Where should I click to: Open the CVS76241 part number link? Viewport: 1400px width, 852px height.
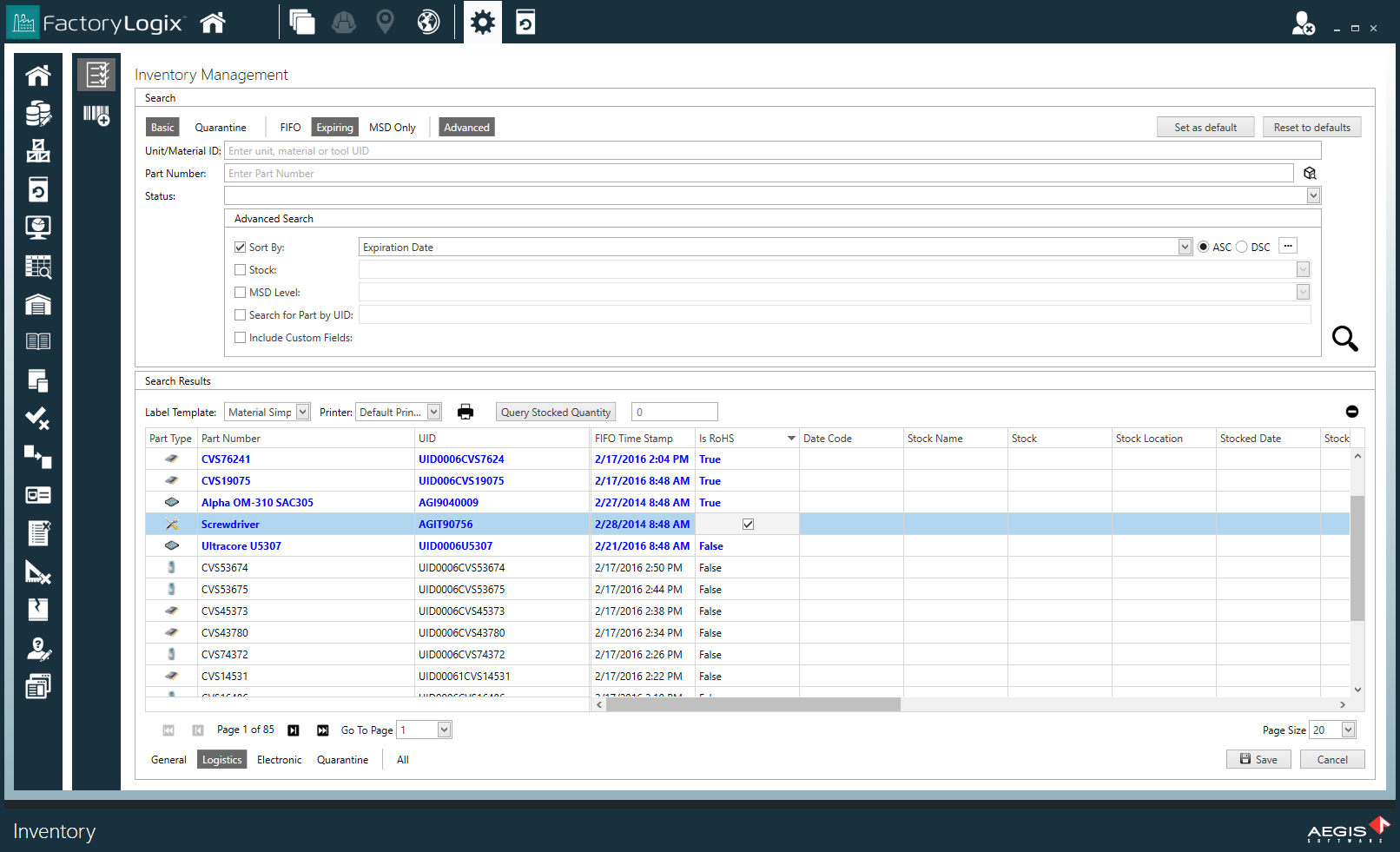point(226,459)
